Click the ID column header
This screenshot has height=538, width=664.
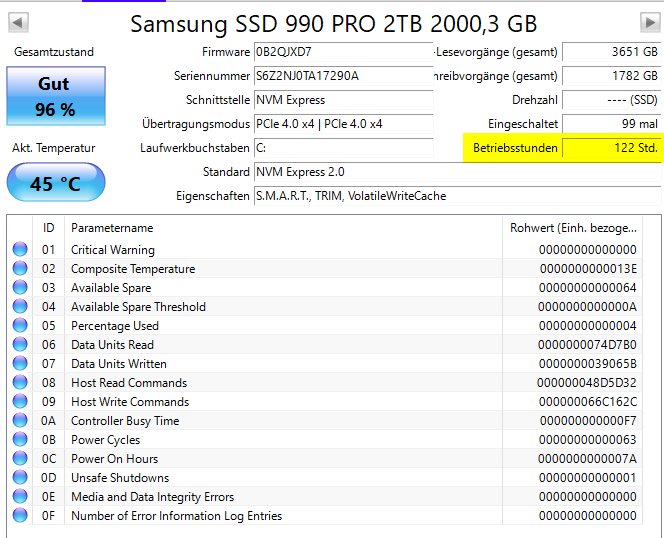48,228
